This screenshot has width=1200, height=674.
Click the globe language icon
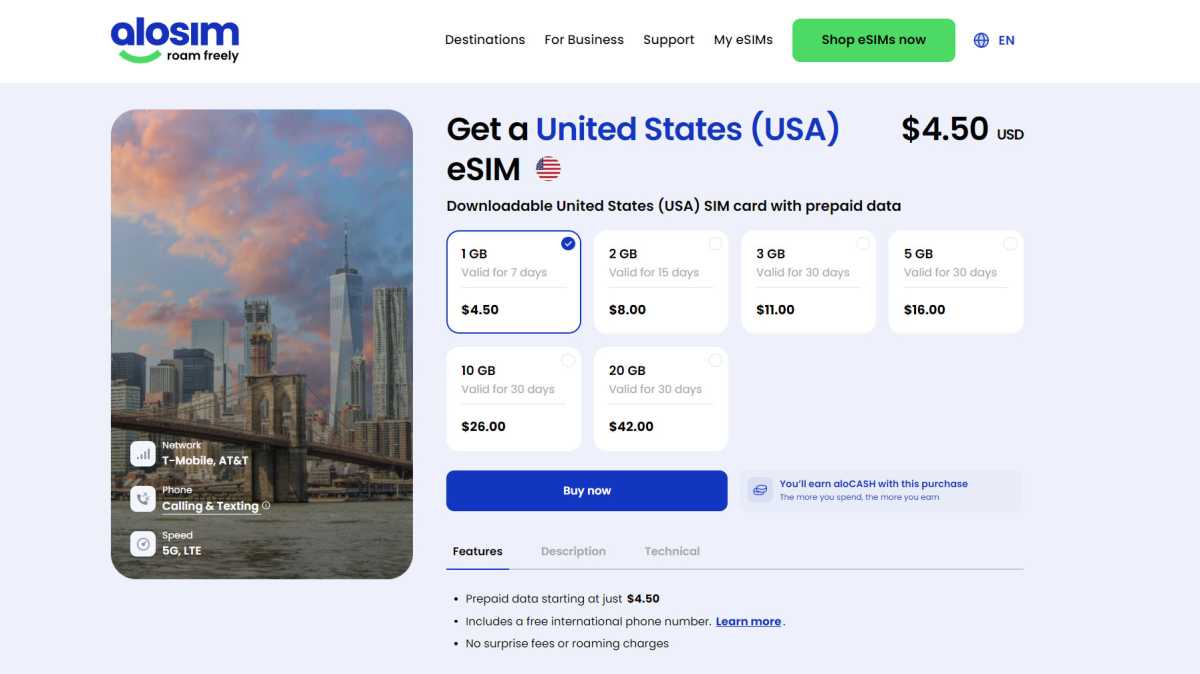tap(981, 41)
